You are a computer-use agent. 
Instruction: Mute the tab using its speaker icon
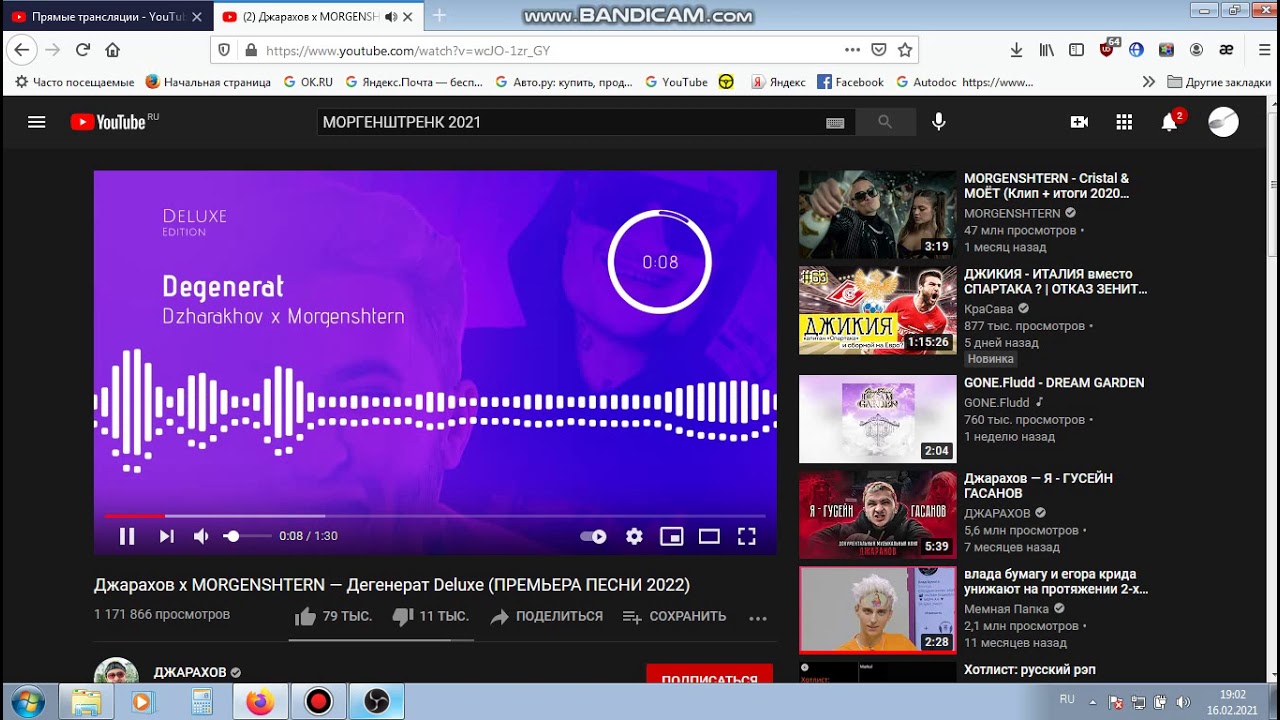pos(391,17)
